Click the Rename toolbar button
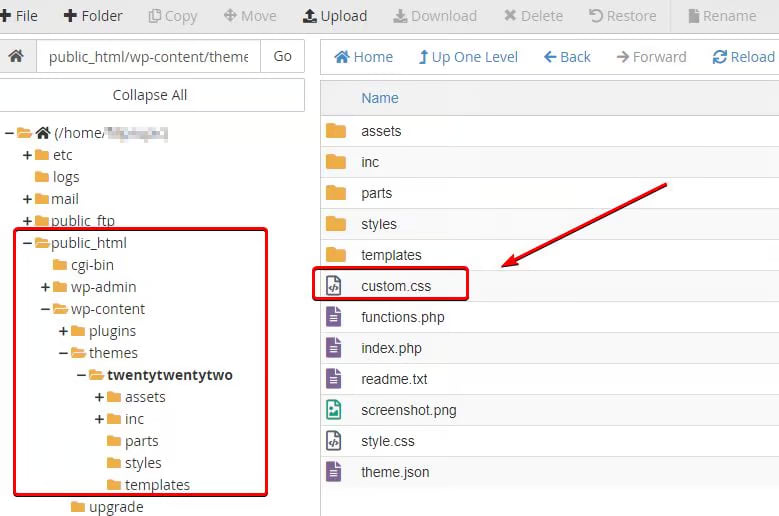 coord(722,16)
